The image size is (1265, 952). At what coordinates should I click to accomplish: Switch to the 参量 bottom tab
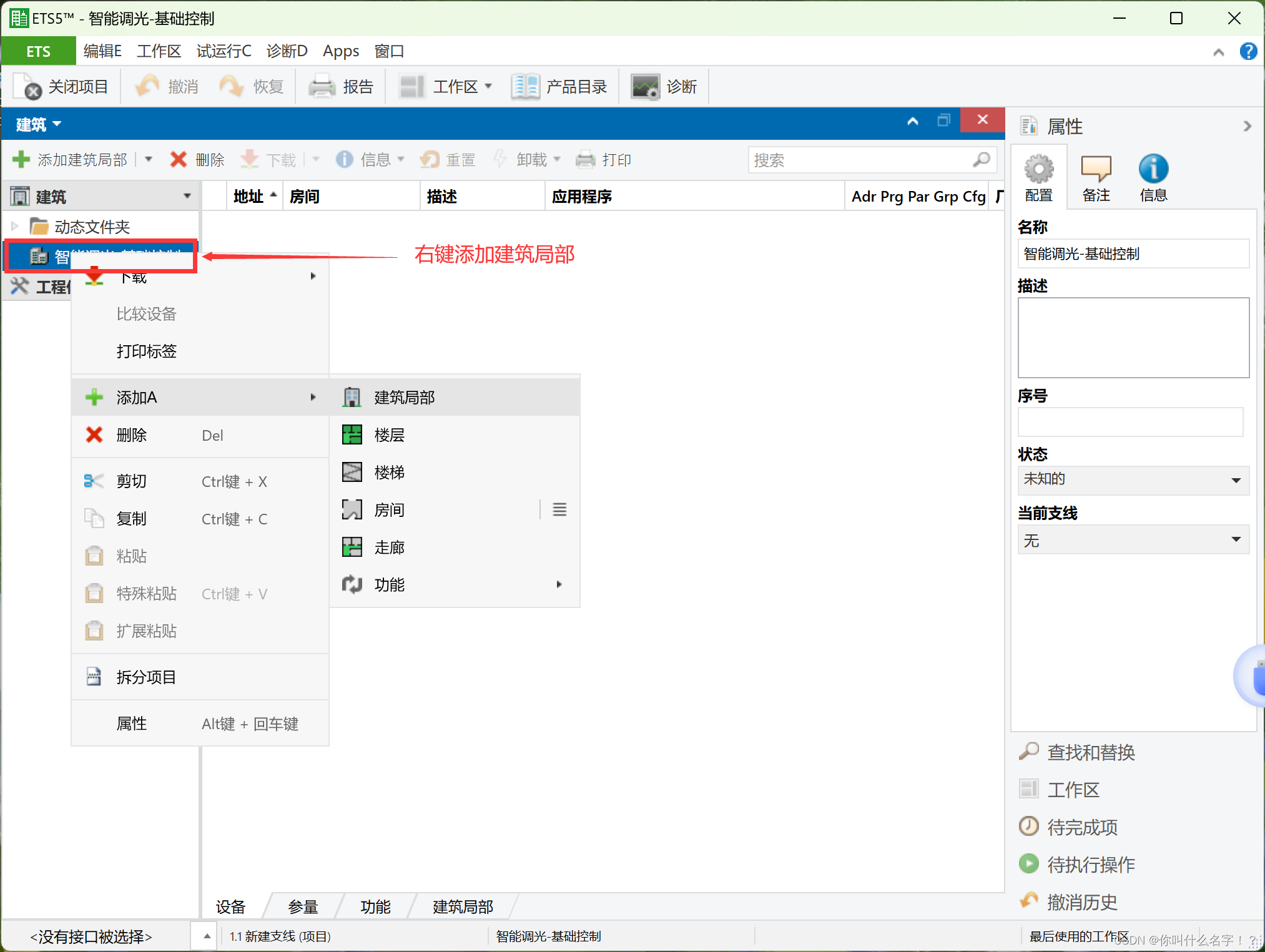(x=303, y=906)
